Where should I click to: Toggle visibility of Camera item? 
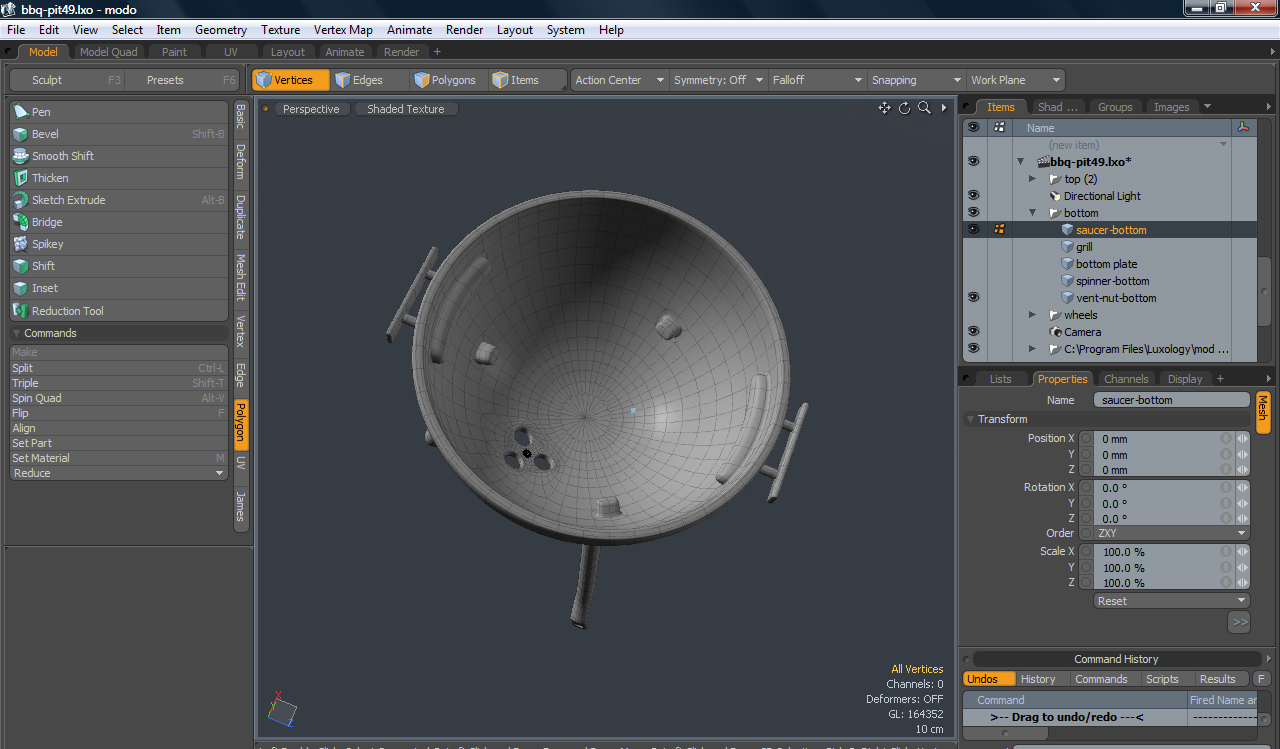[x=974, y=332]
